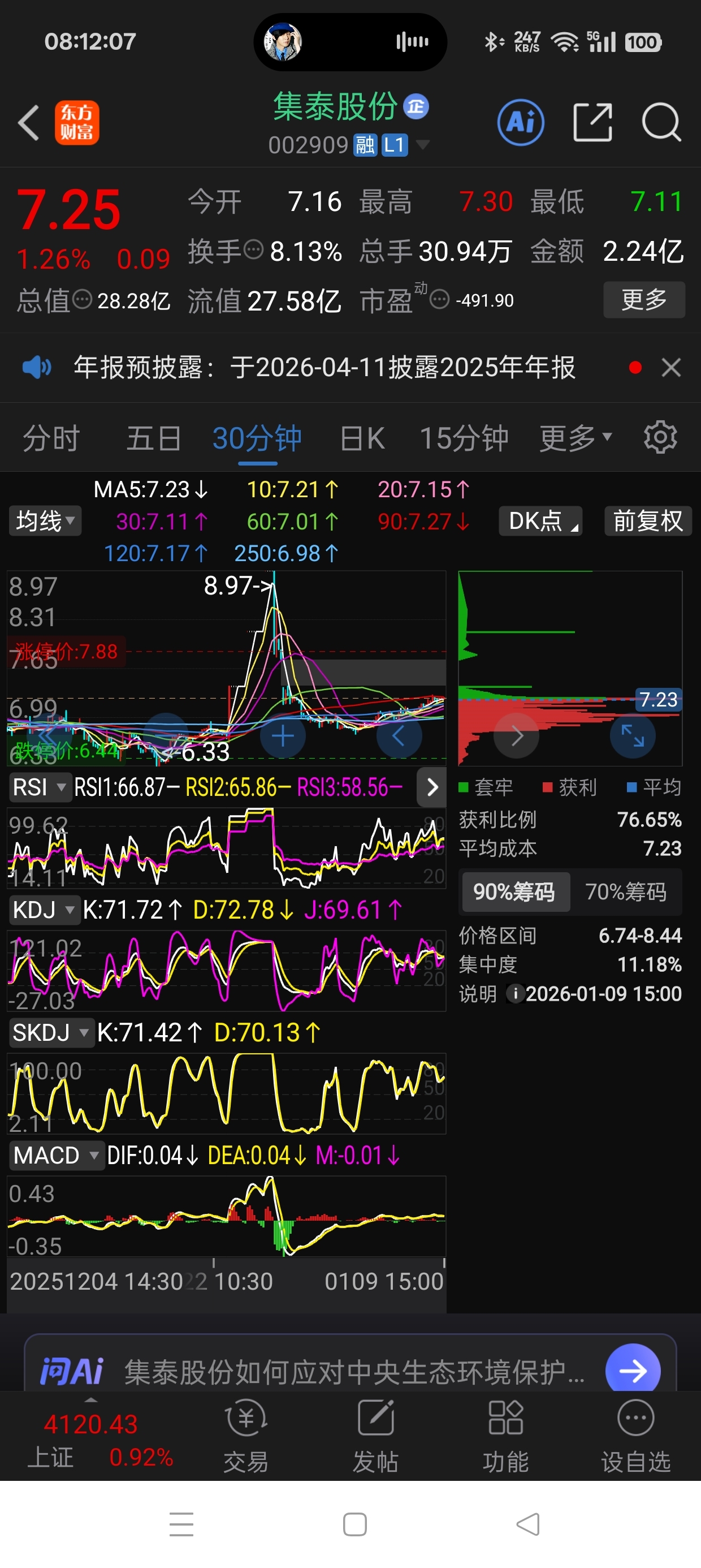Tap the 总值 info circle icon
This screenshot has width=701, height=1568.
pos(82,299)
